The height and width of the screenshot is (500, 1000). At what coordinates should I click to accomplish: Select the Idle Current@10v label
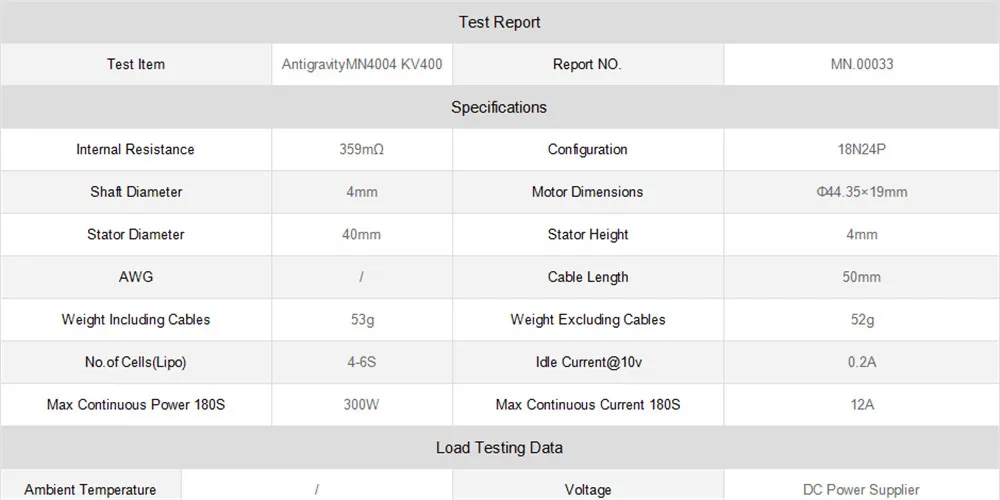point(588,362)
